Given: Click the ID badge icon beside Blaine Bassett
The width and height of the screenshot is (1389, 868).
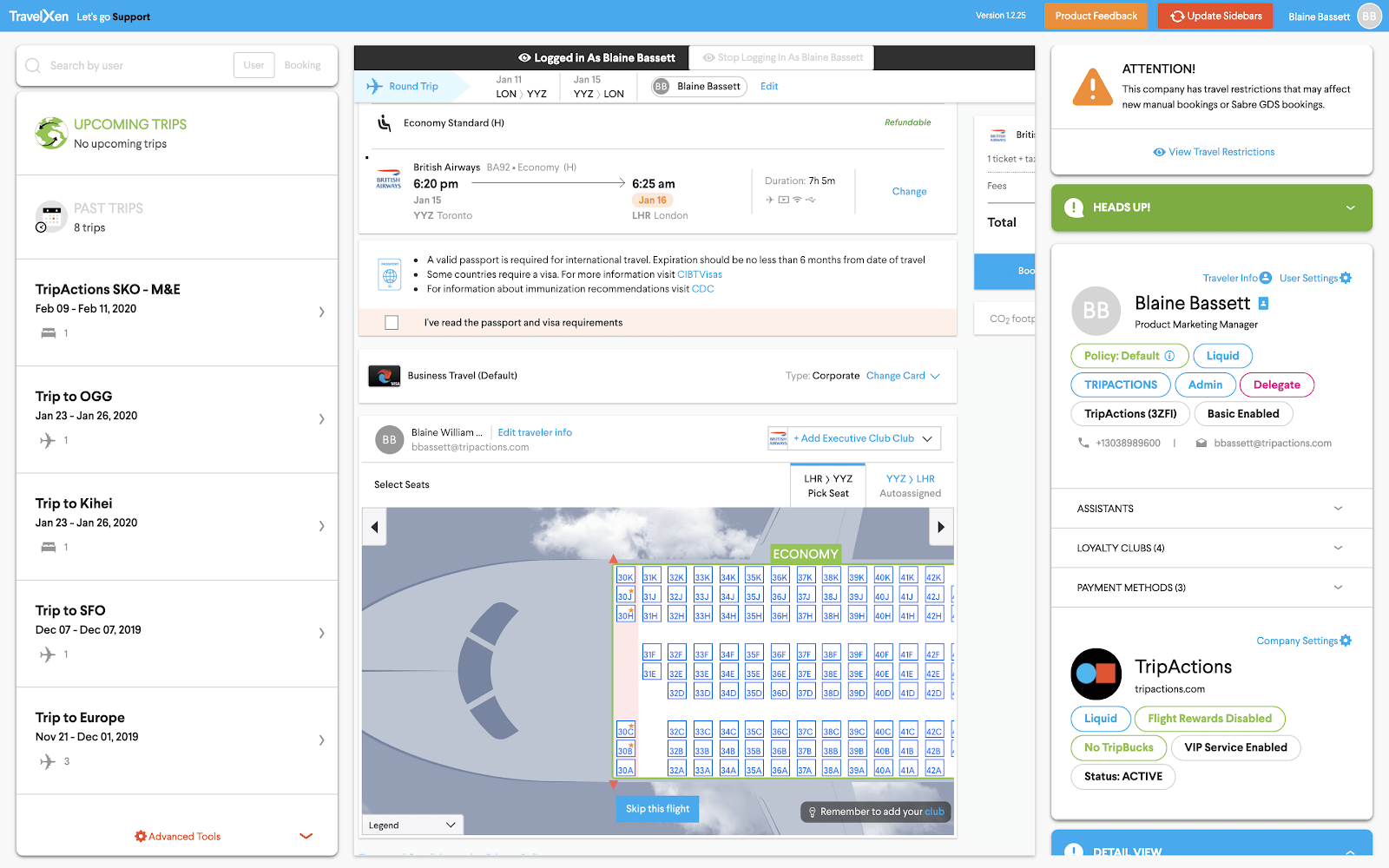Looking at the screenshot, I should (x=1263, y=303).
